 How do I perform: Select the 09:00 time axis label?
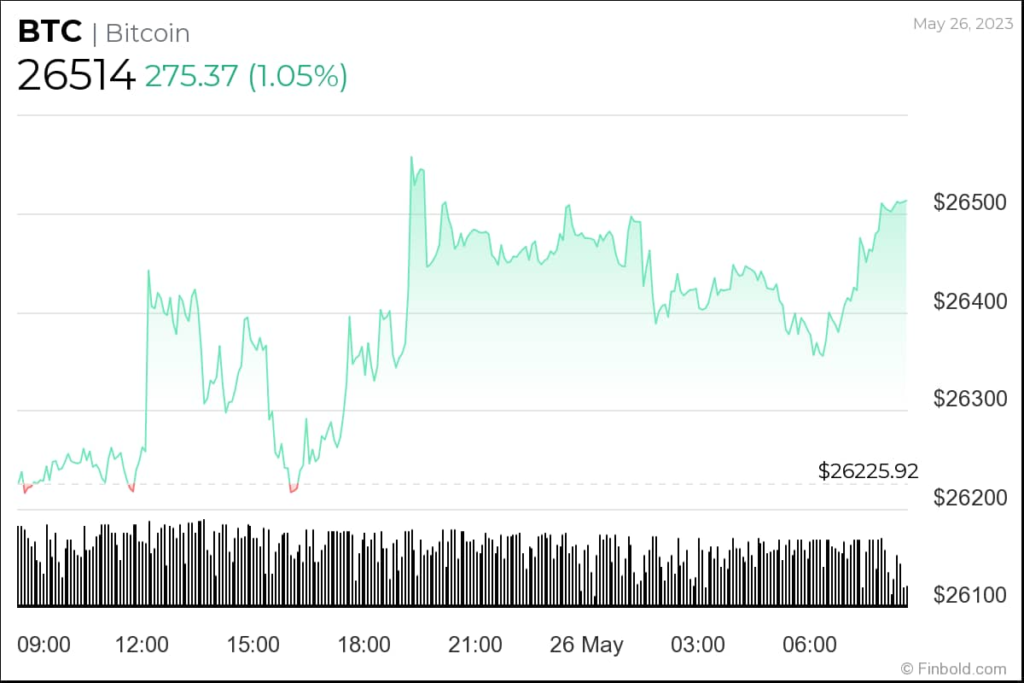[x=44, y=645]
